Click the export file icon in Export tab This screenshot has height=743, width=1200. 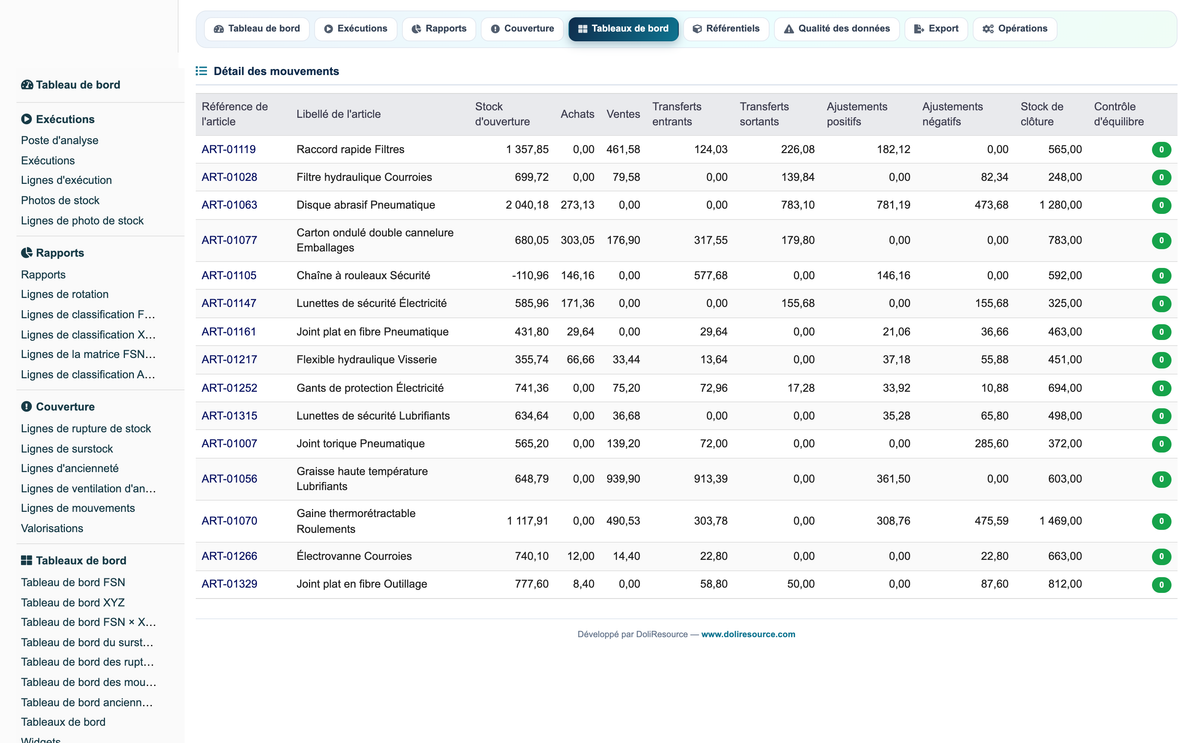pos(919,29)
